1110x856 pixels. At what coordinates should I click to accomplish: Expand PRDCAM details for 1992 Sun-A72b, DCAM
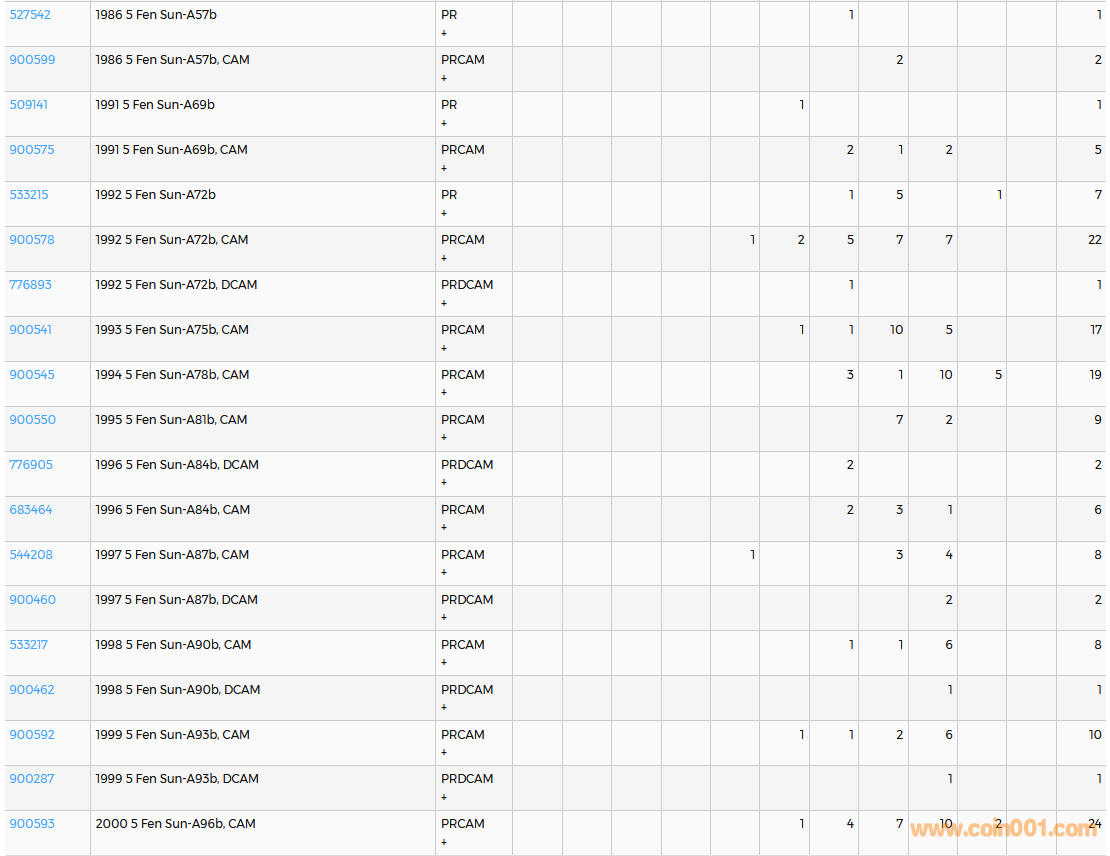click(x=444, y=303)
